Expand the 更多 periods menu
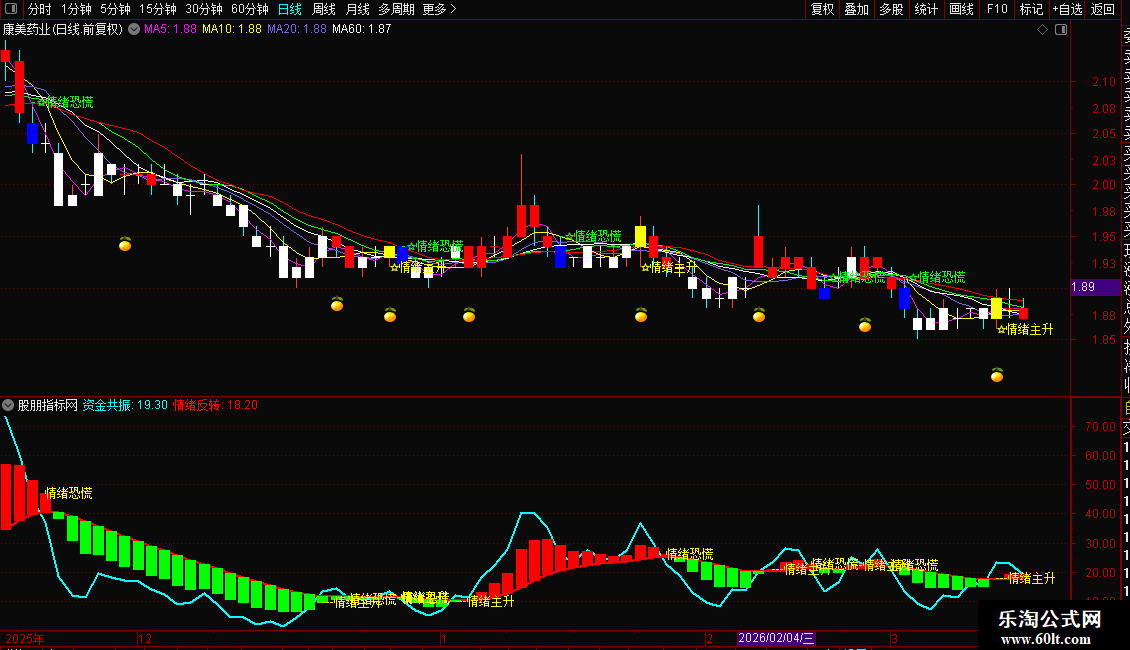 pyautogui.click(x=440, y=9)
